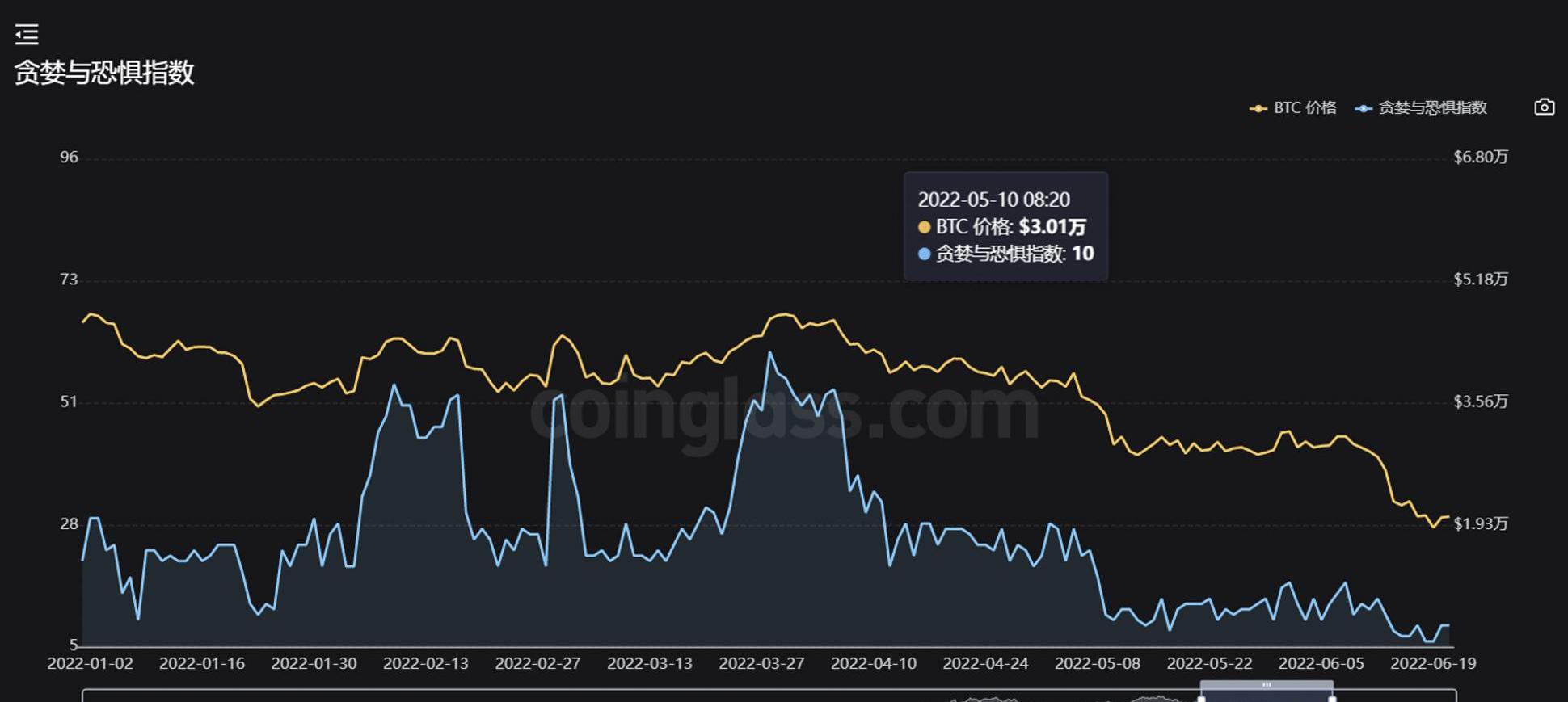1568x702 pixels.
Task: Click the 96 index axis label
Action: 69,157
